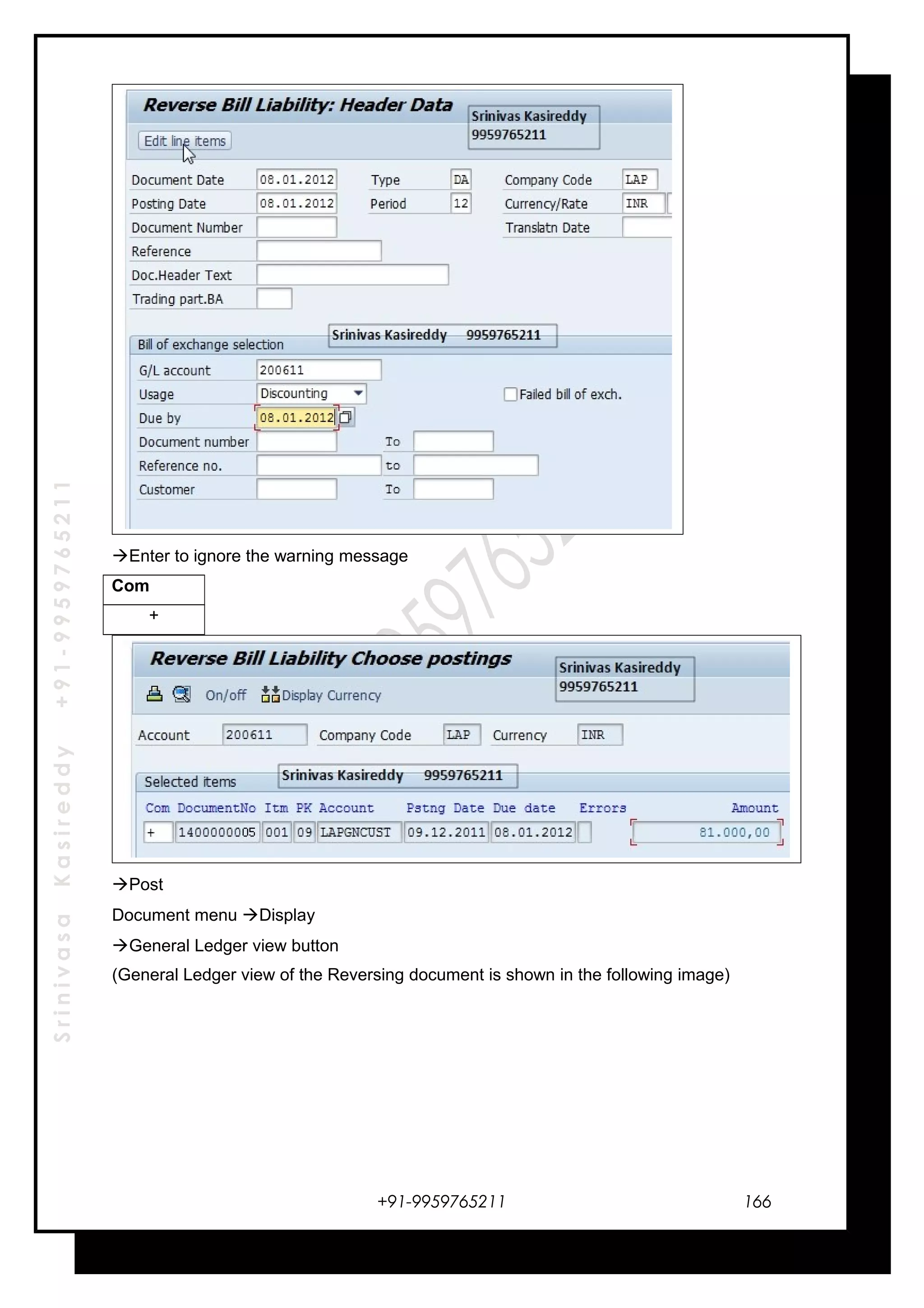This screenshot has height=1308, width=924.
Task: Click the find/search icon beside print
Action: [x=182, y=694]
